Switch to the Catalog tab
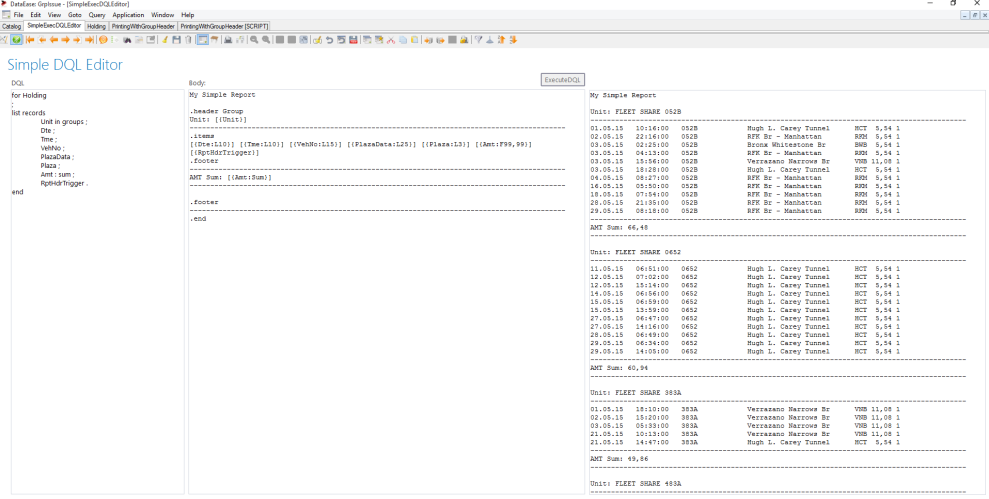The width and height of the screenshot is (989, 499). coord(11,26)
